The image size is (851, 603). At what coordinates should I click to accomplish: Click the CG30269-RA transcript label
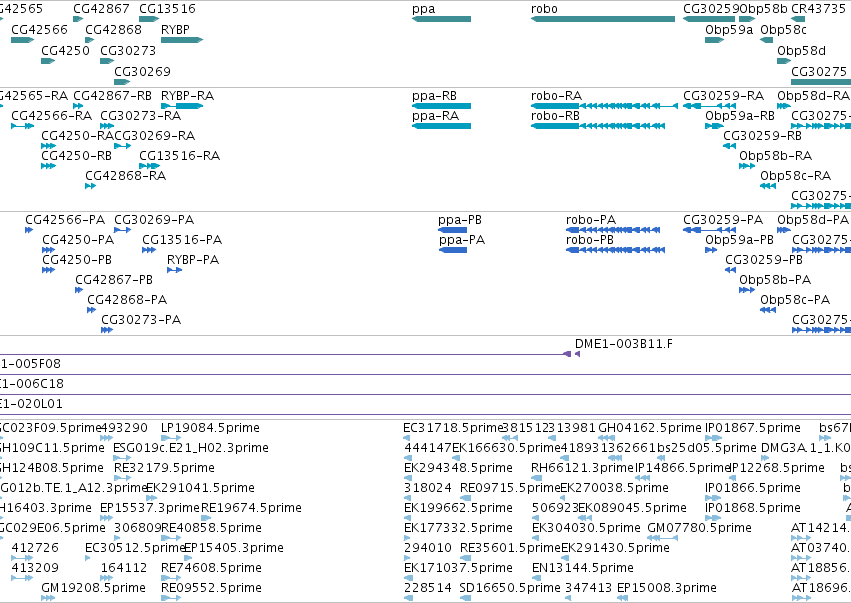tap(155, 136)
